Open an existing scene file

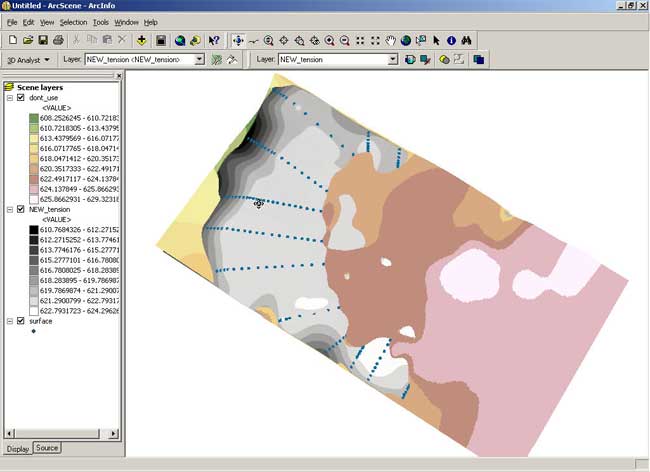click(28, 40)
